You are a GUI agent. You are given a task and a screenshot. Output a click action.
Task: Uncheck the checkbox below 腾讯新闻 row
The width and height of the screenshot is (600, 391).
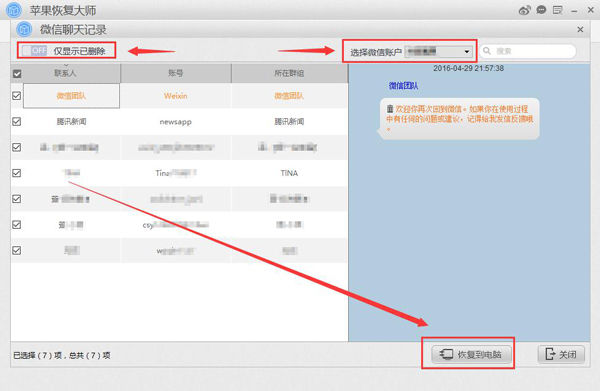point(17,147)
